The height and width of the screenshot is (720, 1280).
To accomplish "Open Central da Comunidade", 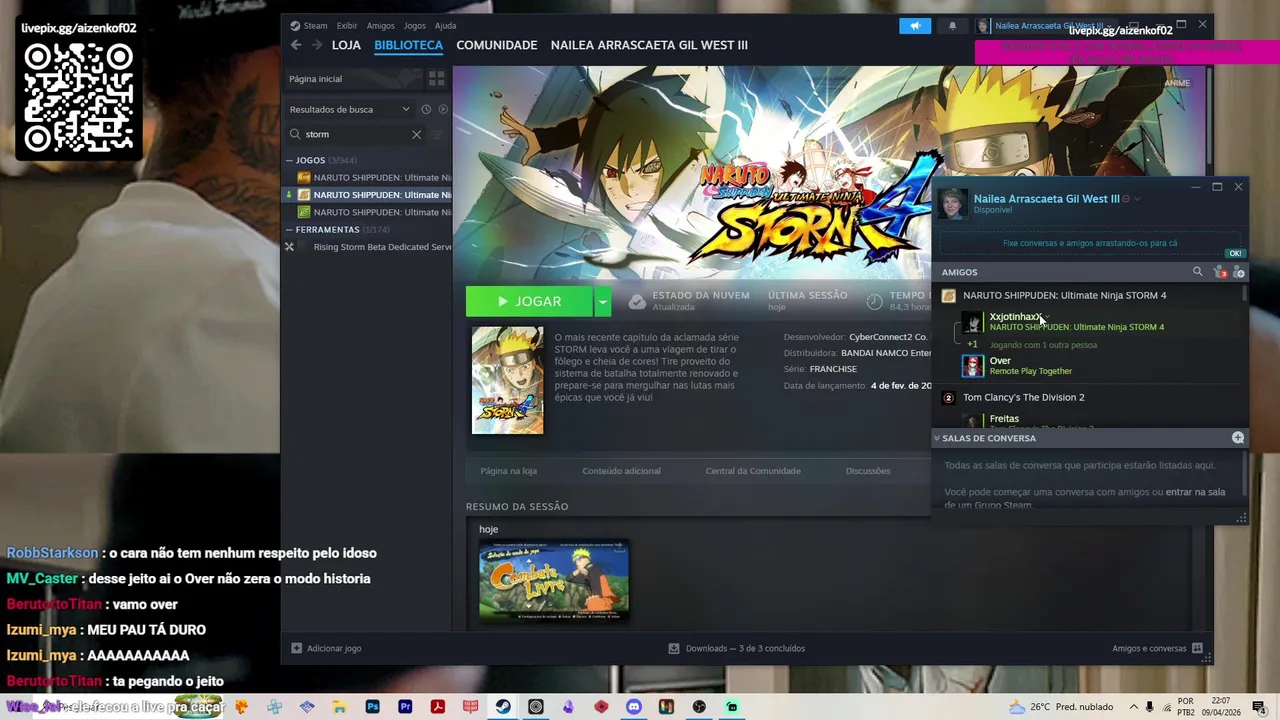I will point(753,471).
